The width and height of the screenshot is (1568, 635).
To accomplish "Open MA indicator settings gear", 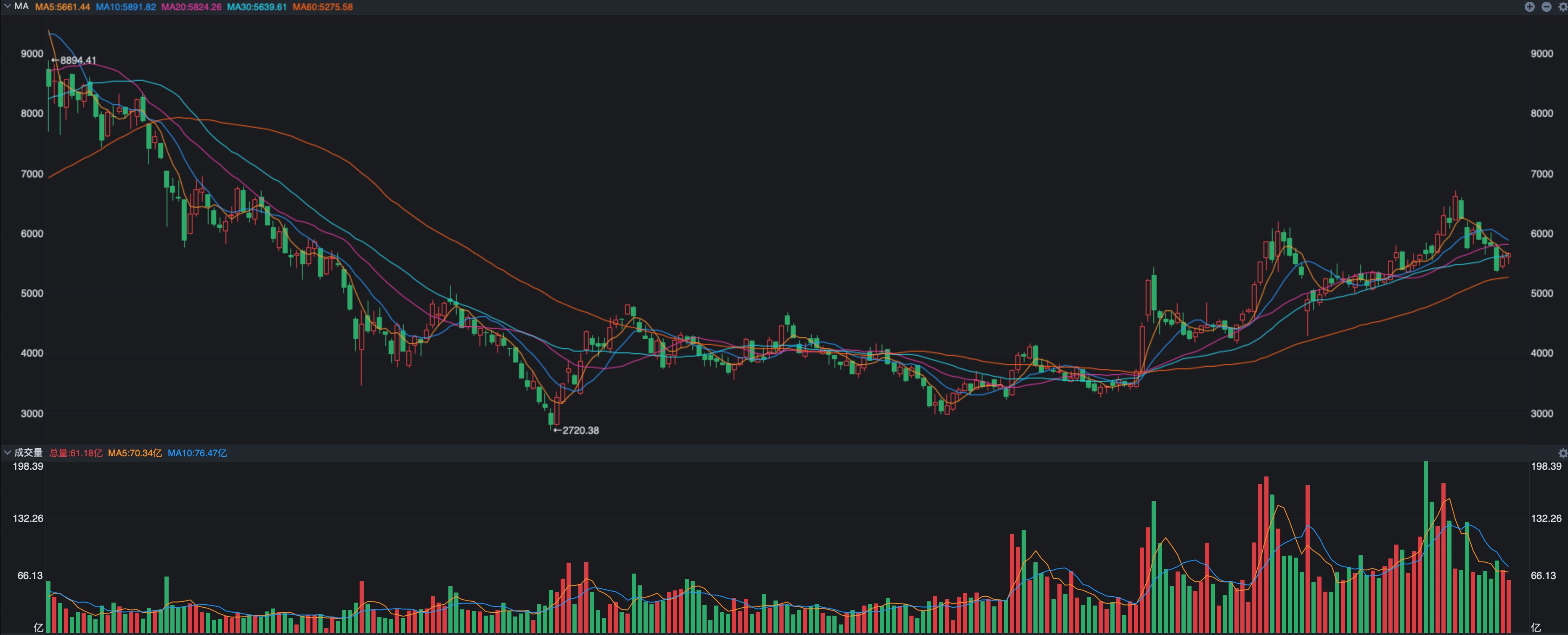I will pos(1562,7).
